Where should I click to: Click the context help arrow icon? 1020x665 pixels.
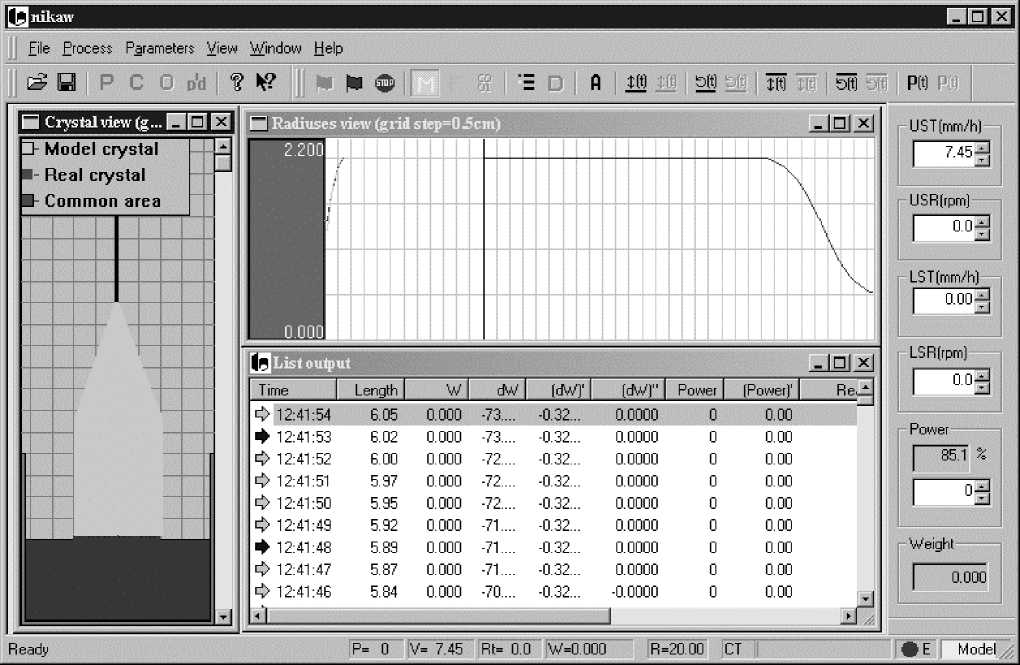266,83
